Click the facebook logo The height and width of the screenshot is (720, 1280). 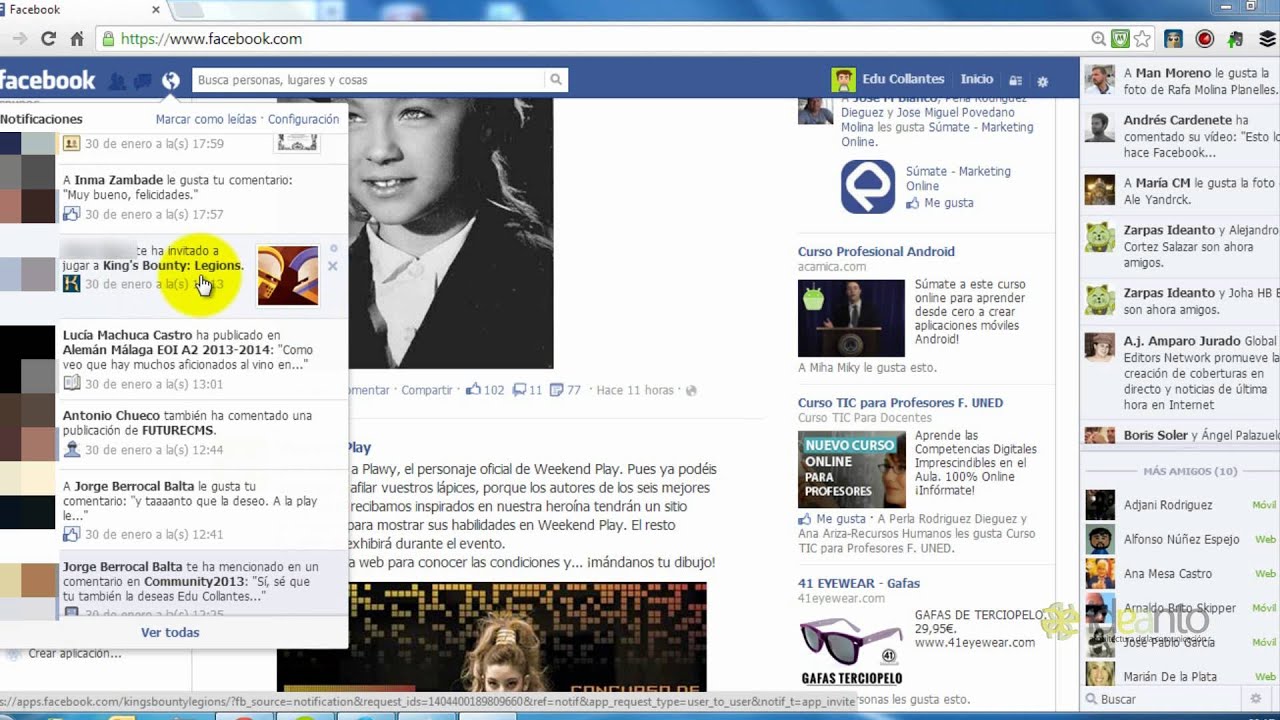[47, 80]
